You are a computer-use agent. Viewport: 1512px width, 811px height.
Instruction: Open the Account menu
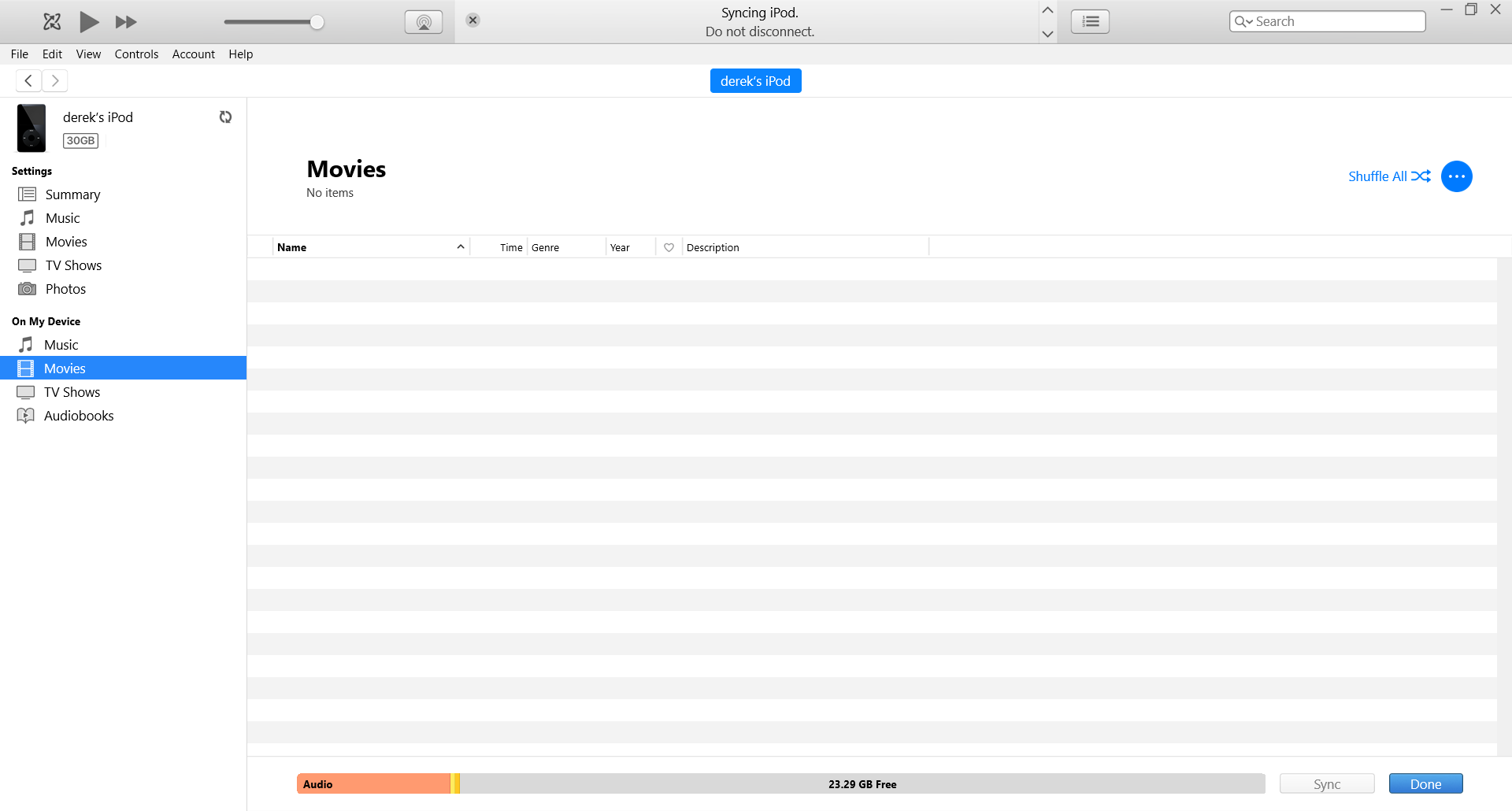(x=194, y=54)
